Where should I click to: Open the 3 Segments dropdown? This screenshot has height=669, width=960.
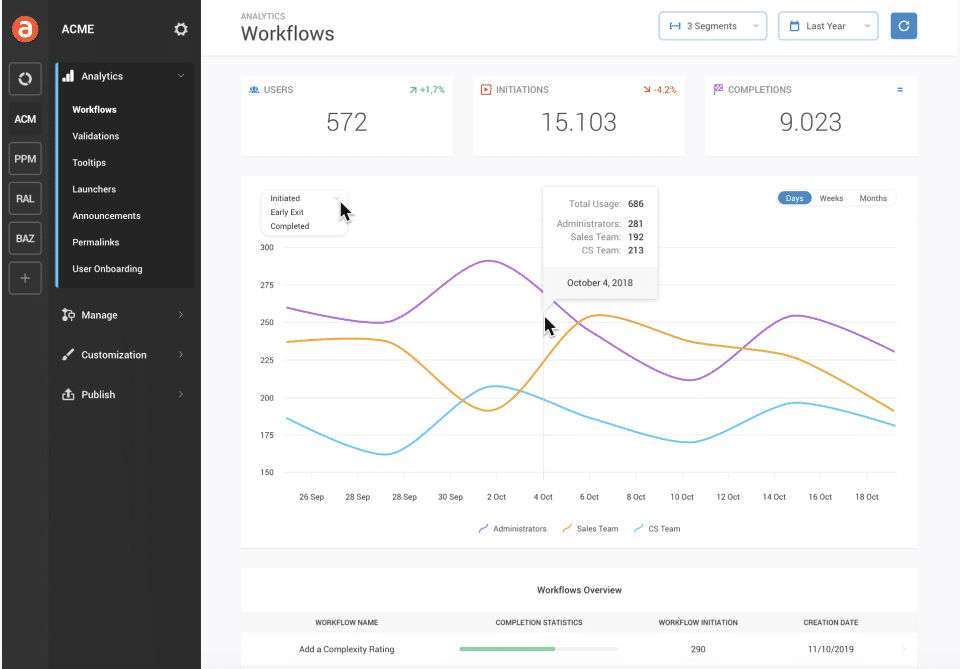click(712, 26)
